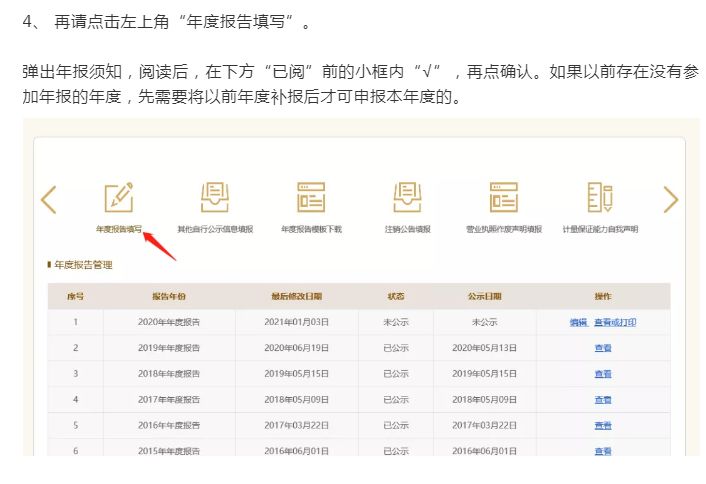Select the 状态 column header
This screenshot has width=706, height=484.
click(396, 296)
